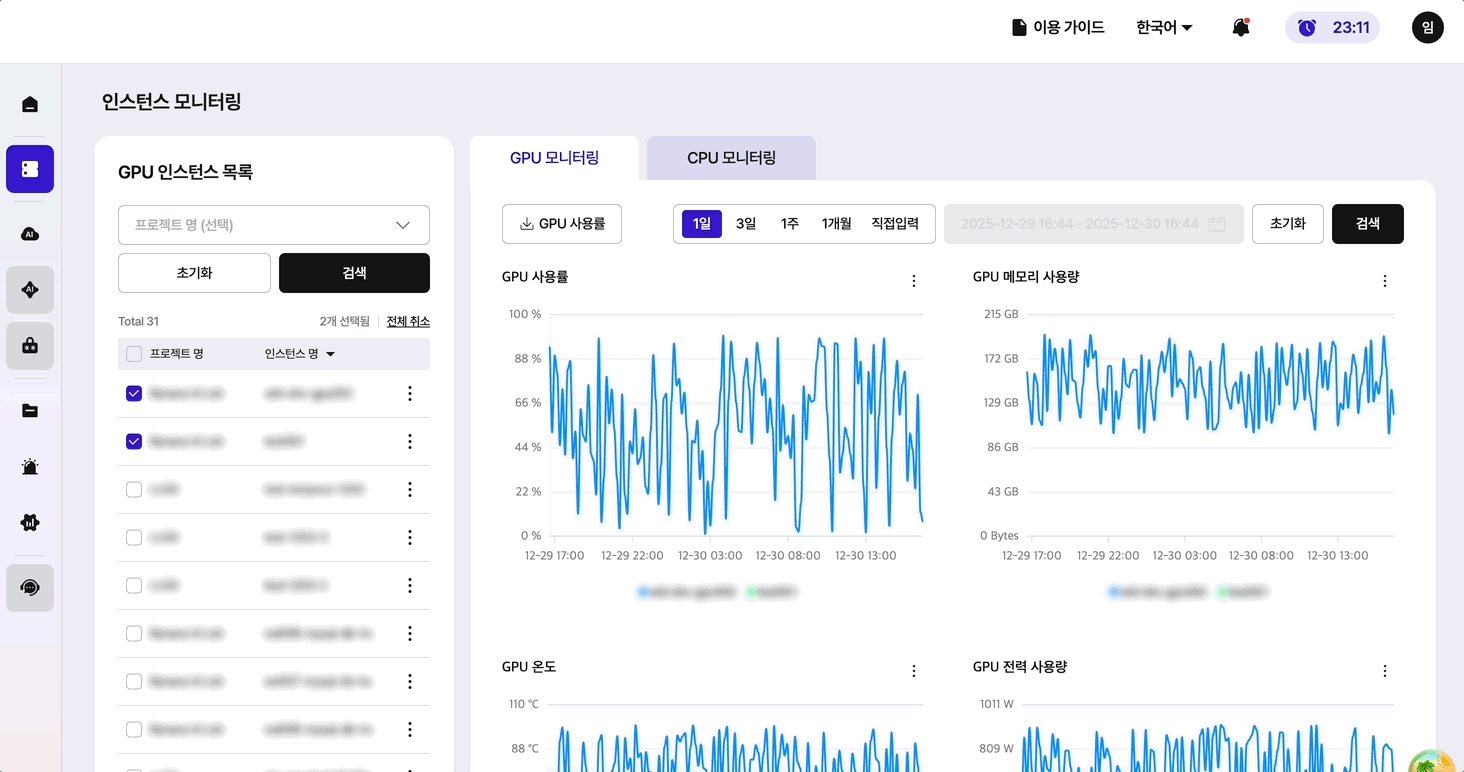Click the Total 31 count text
The image size is (1464, 772).
(x=138, y=321)
